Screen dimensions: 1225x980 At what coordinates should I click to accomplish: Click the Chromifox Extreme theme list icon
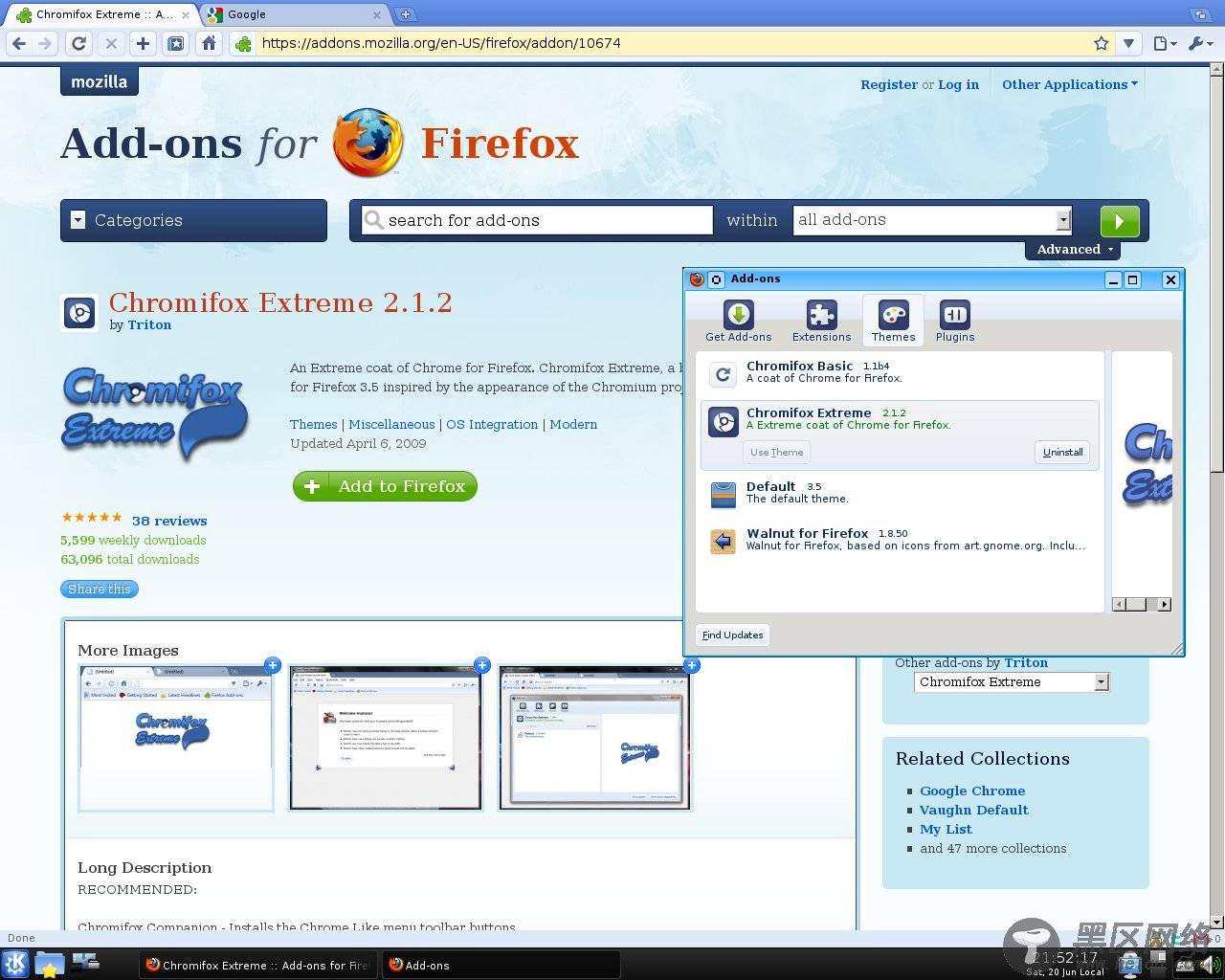[x=724, y=421]
